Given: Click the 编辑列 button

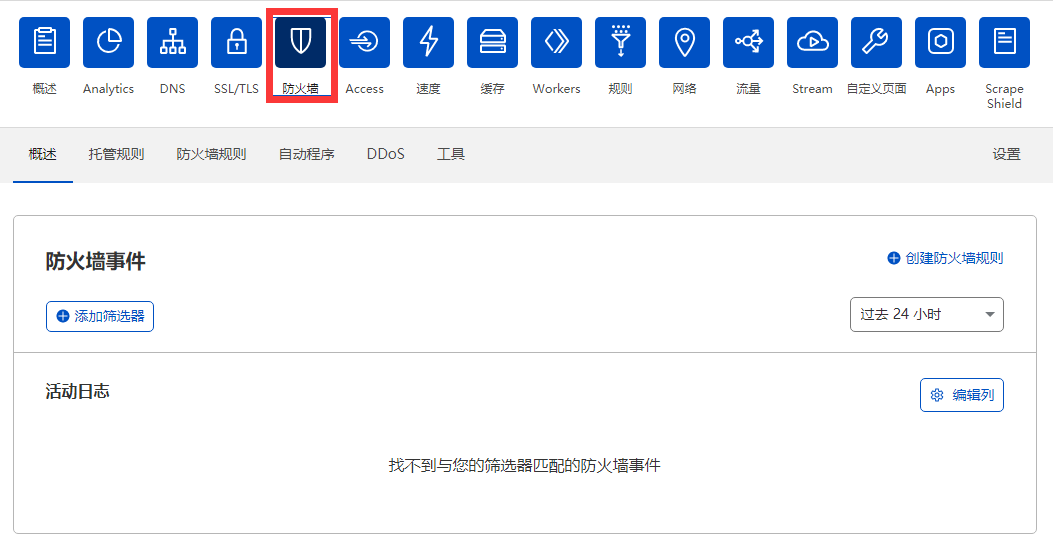Looking at the screenshot, I should (x=962, y=395).
